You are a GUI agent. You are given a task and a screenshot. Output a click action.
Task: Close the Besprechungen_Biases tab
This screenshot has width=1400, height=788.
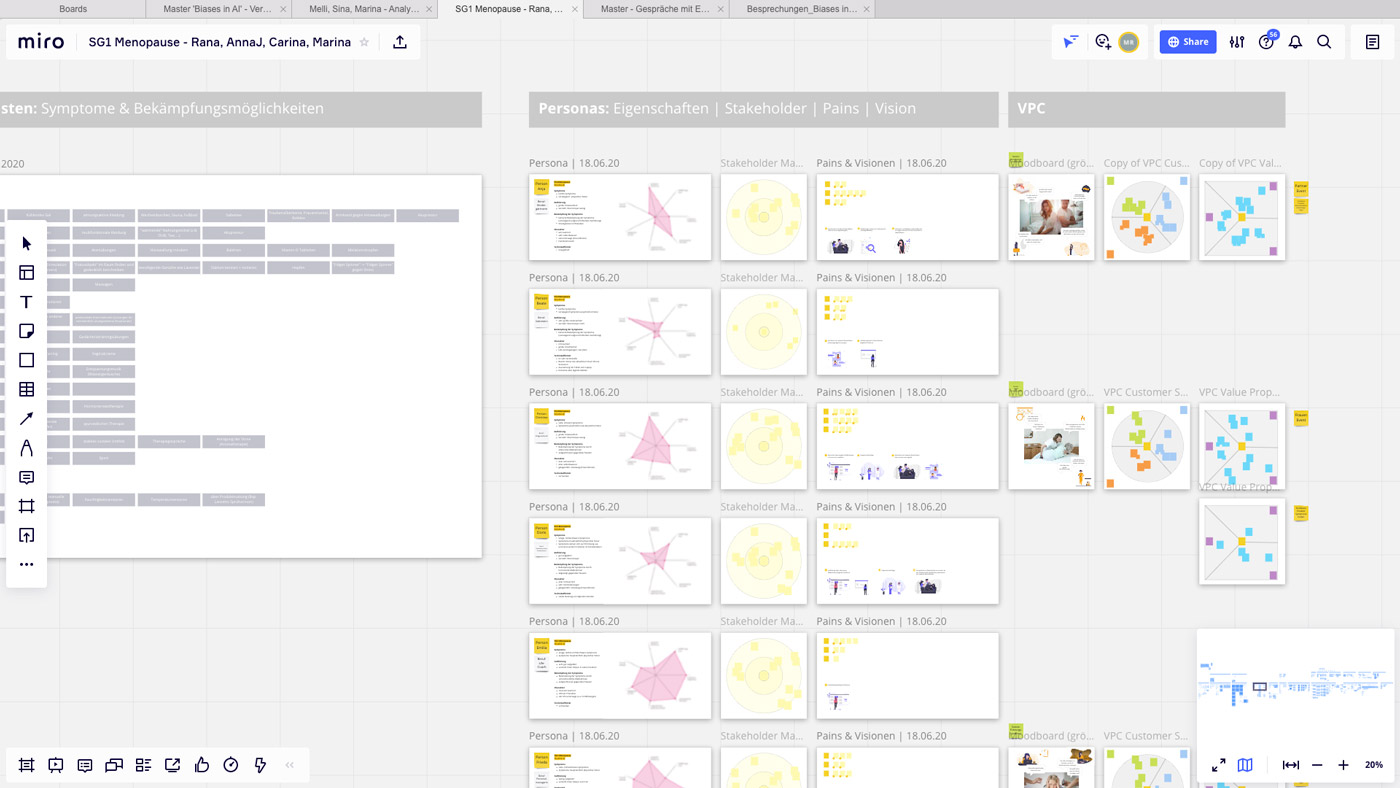[x=867, y=9]
